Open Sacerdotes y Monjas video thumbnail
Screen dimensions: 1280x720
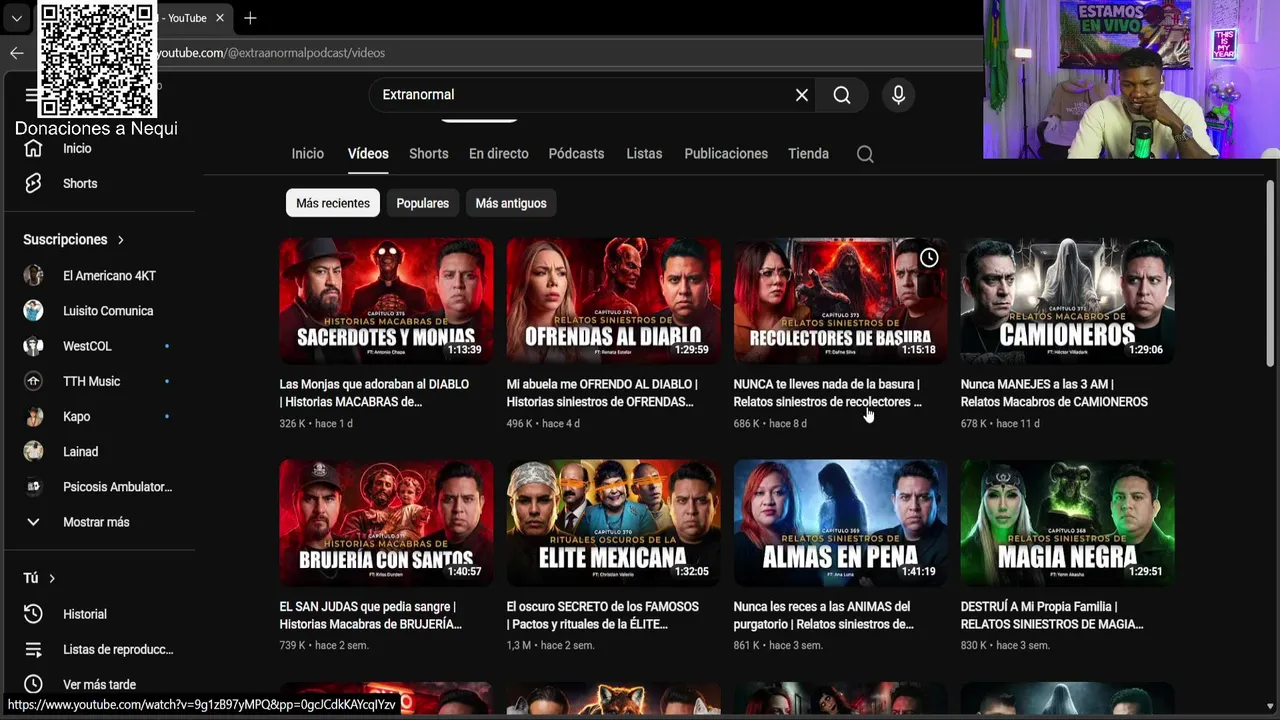click(x=386, y=300)
